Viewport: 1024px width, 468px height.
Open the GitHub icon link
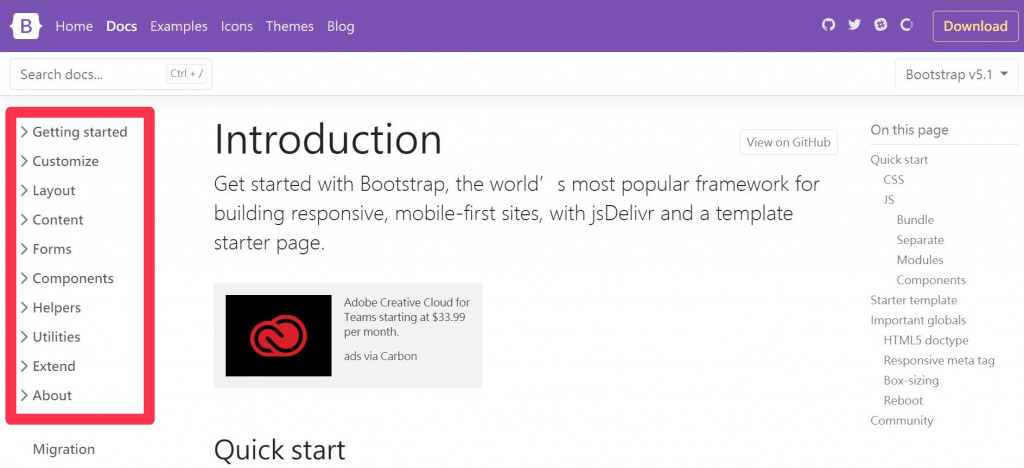[829, 25]
